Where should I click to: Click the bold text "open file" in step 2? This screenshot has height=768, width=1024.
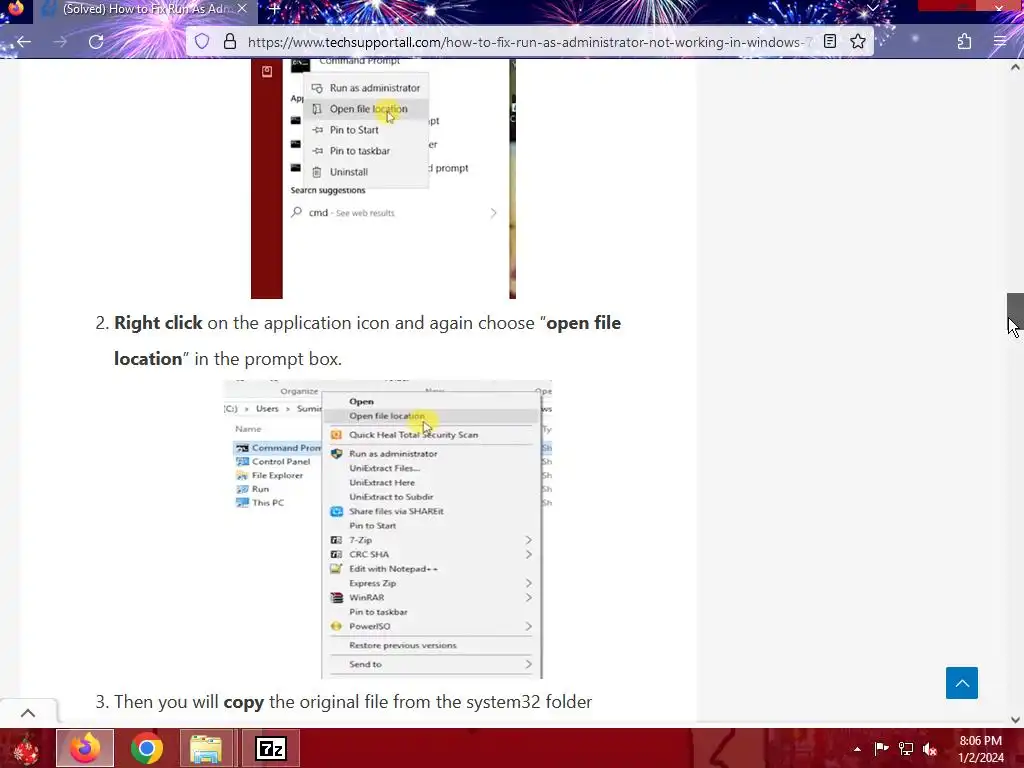[x=584, y=323]
